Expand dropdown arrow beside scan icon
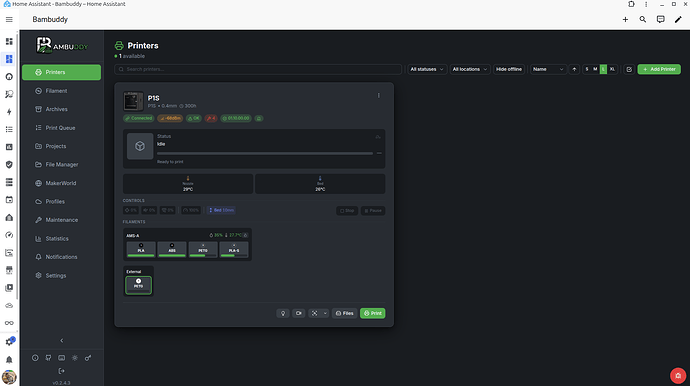This screenshot has height=386, width=690. 325,313
